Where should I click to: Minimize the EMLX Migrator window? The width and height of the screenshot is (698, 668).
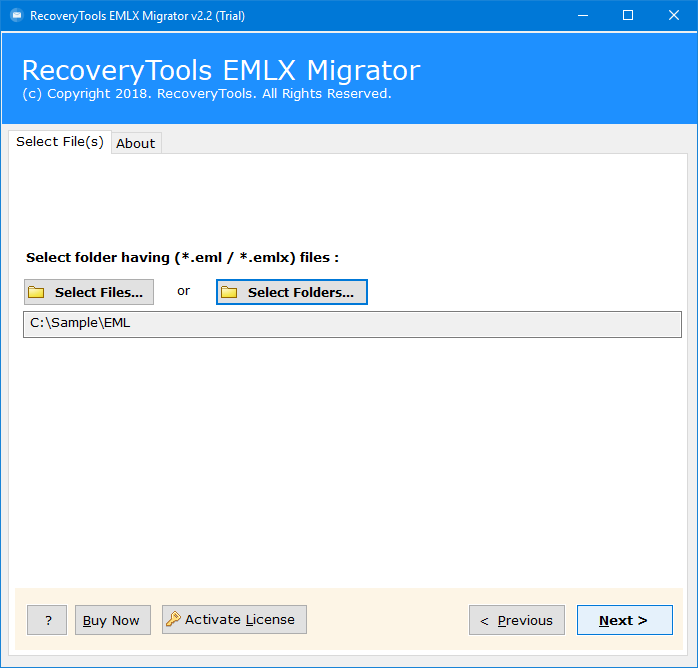pos(583,16)
